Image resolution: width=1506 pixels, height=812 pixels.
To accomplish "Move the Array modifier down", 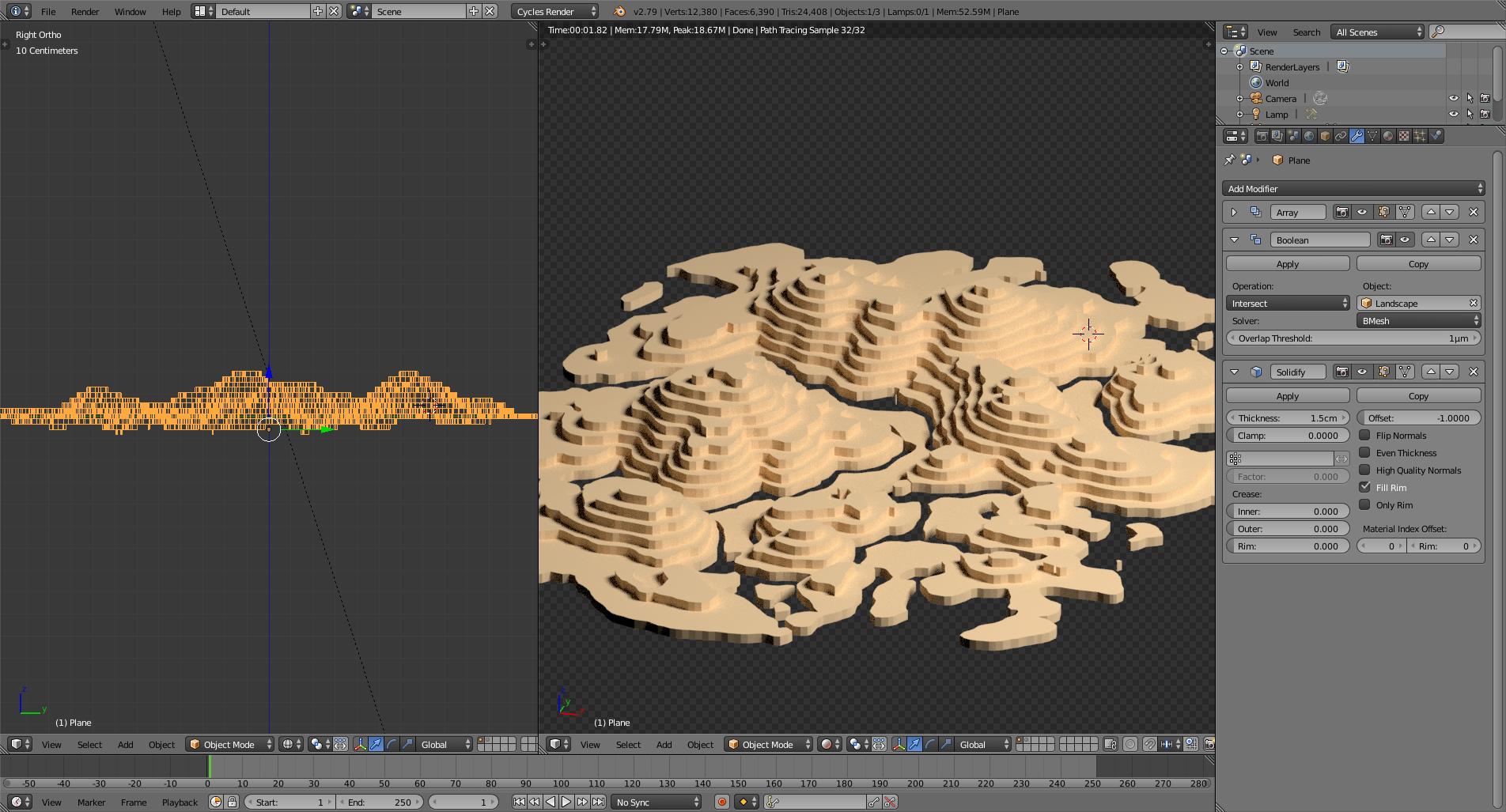I will pyautogui.click(x=1450, y=212).
